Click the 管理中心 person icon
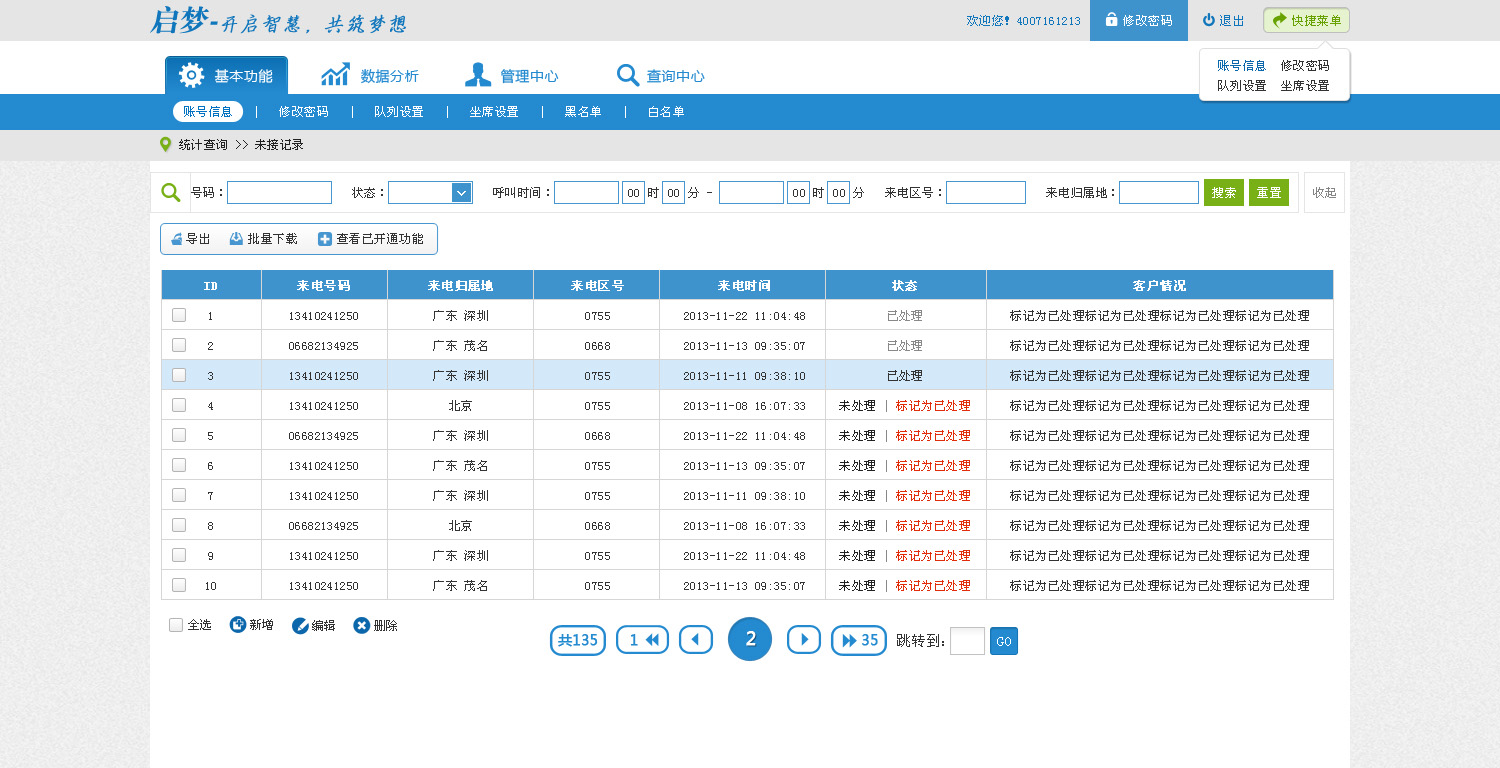The height and width of the screenshot is (768, 1500). pyautogui.click(x=478, y=75)
